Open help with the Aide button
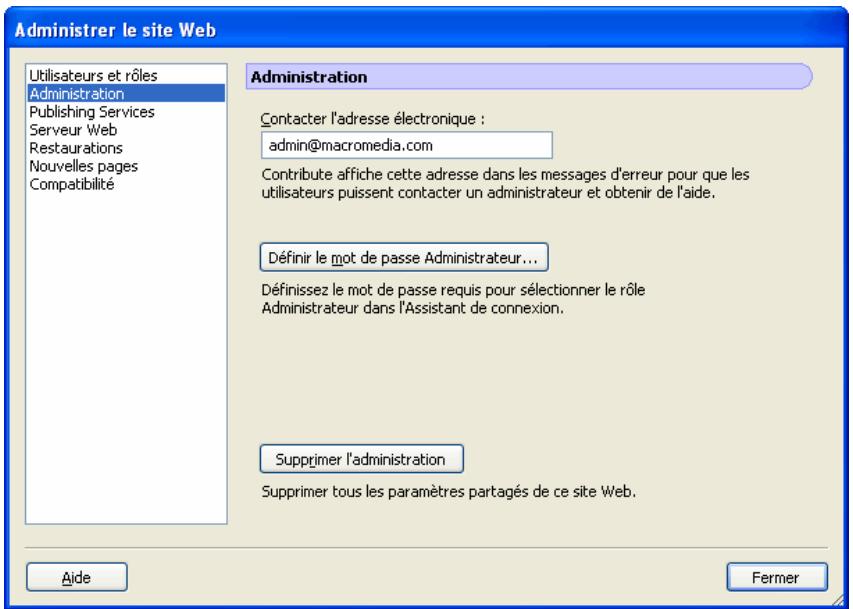This screenshot has height=609, width=853. [x=77, y=577]
